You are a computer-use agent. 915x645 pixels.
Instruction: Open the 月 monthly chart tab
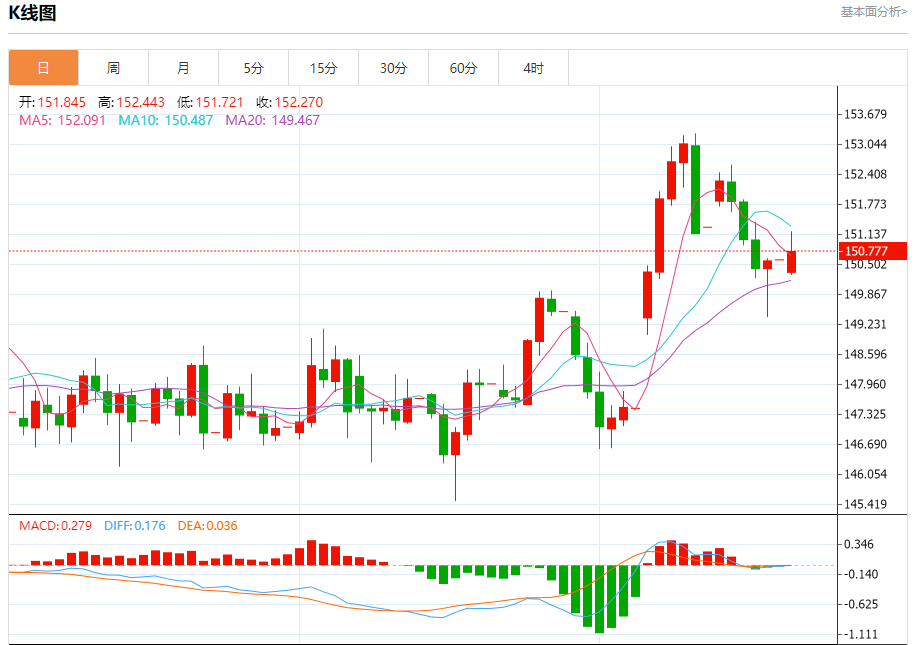(183, 68)
